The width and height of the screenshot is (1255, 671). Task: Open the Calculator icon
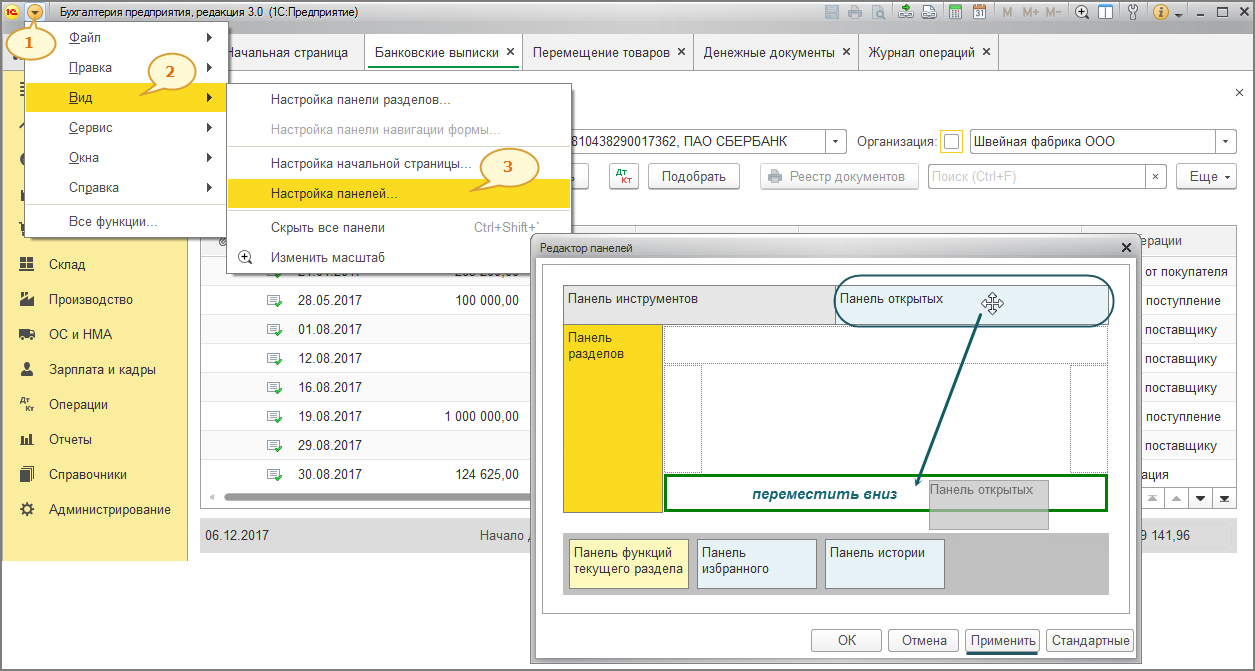955,12
